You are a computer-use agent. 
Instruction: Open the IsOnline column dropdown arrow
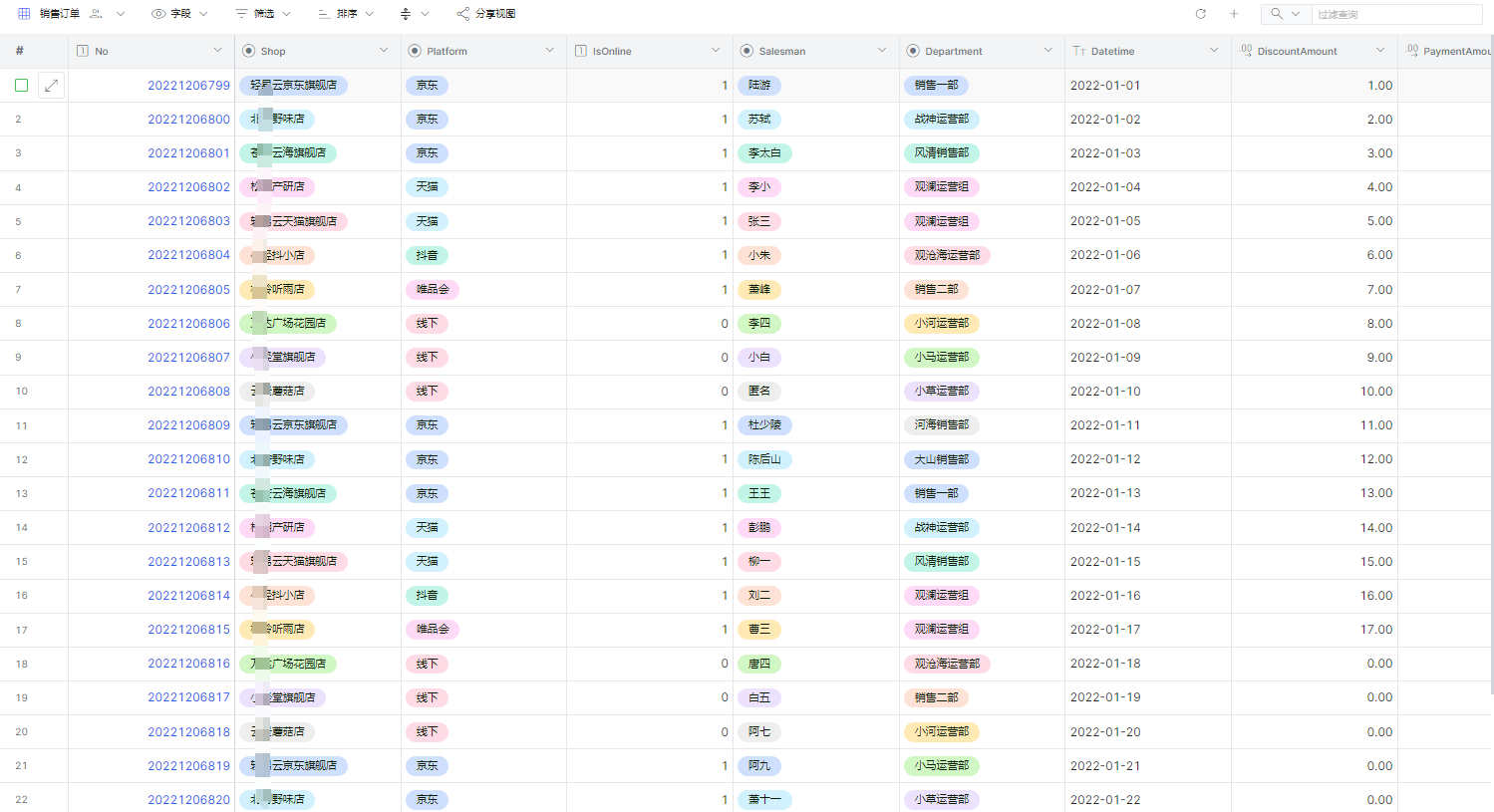click(716, 51)
